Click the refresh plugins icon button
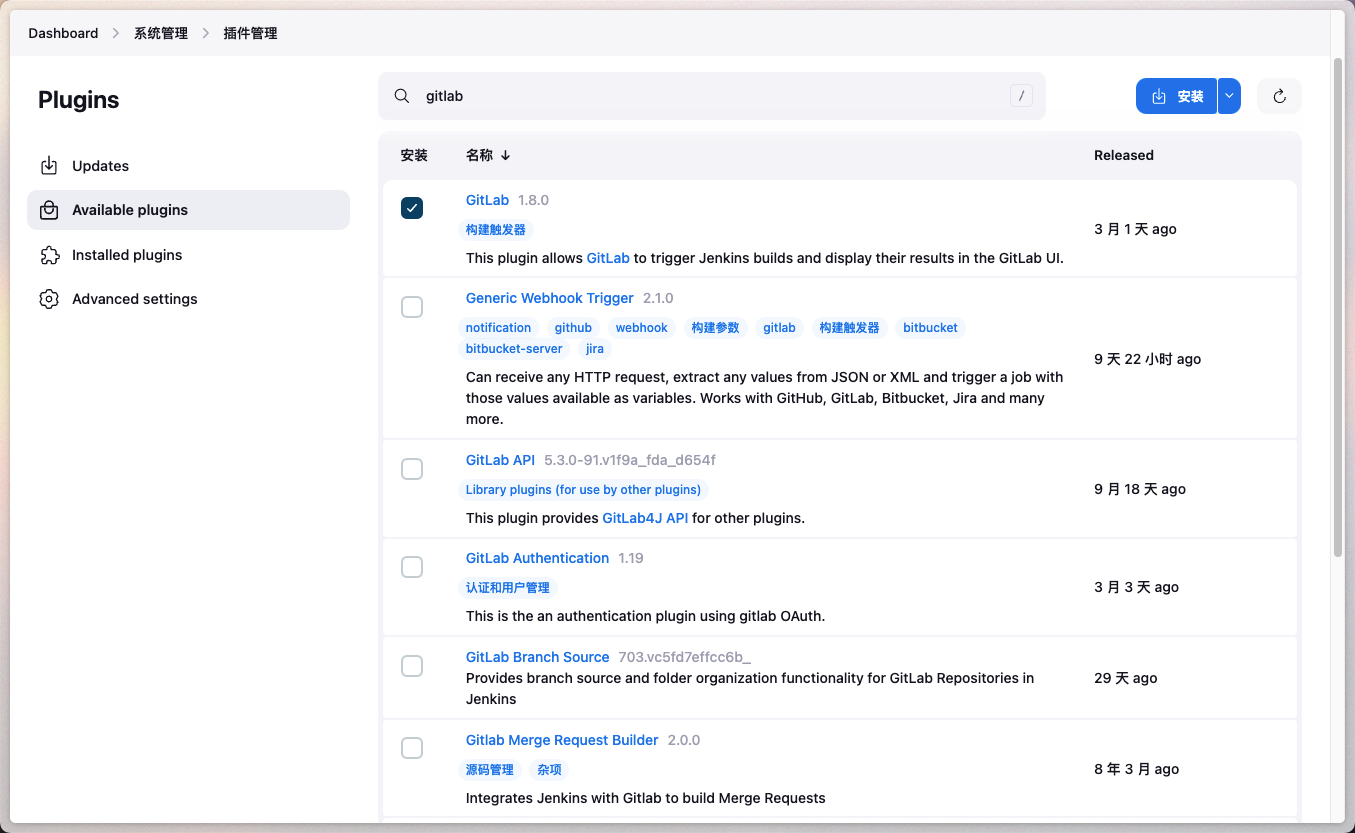This screenshot has width=1355, height=833. click(1279, 96)
